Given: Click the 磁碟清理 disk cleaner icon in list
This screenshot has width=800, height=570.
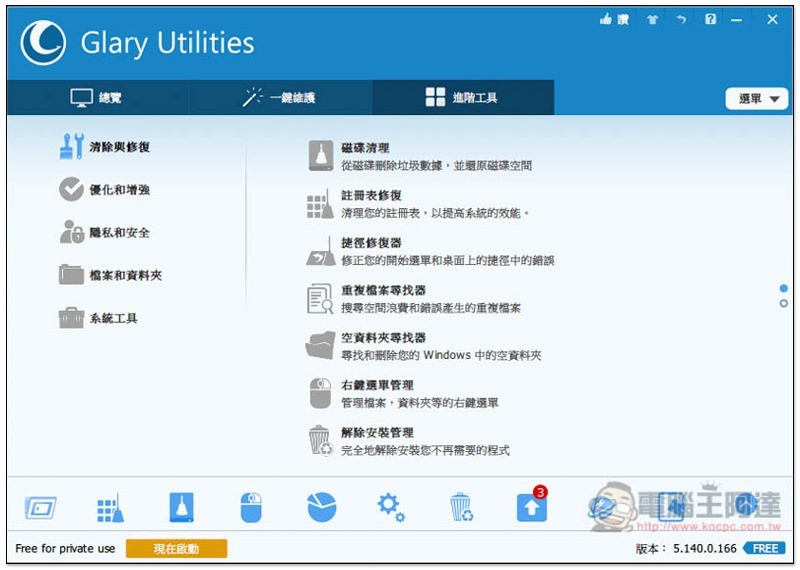Looking at the screenshot, I should (x=321, y=156).
